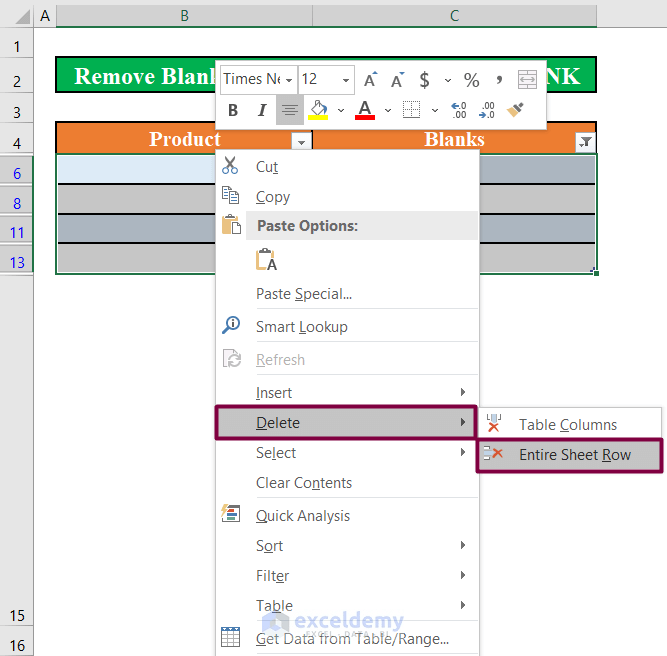
Task: Open the font name dropdown
Action: (289, 80)
